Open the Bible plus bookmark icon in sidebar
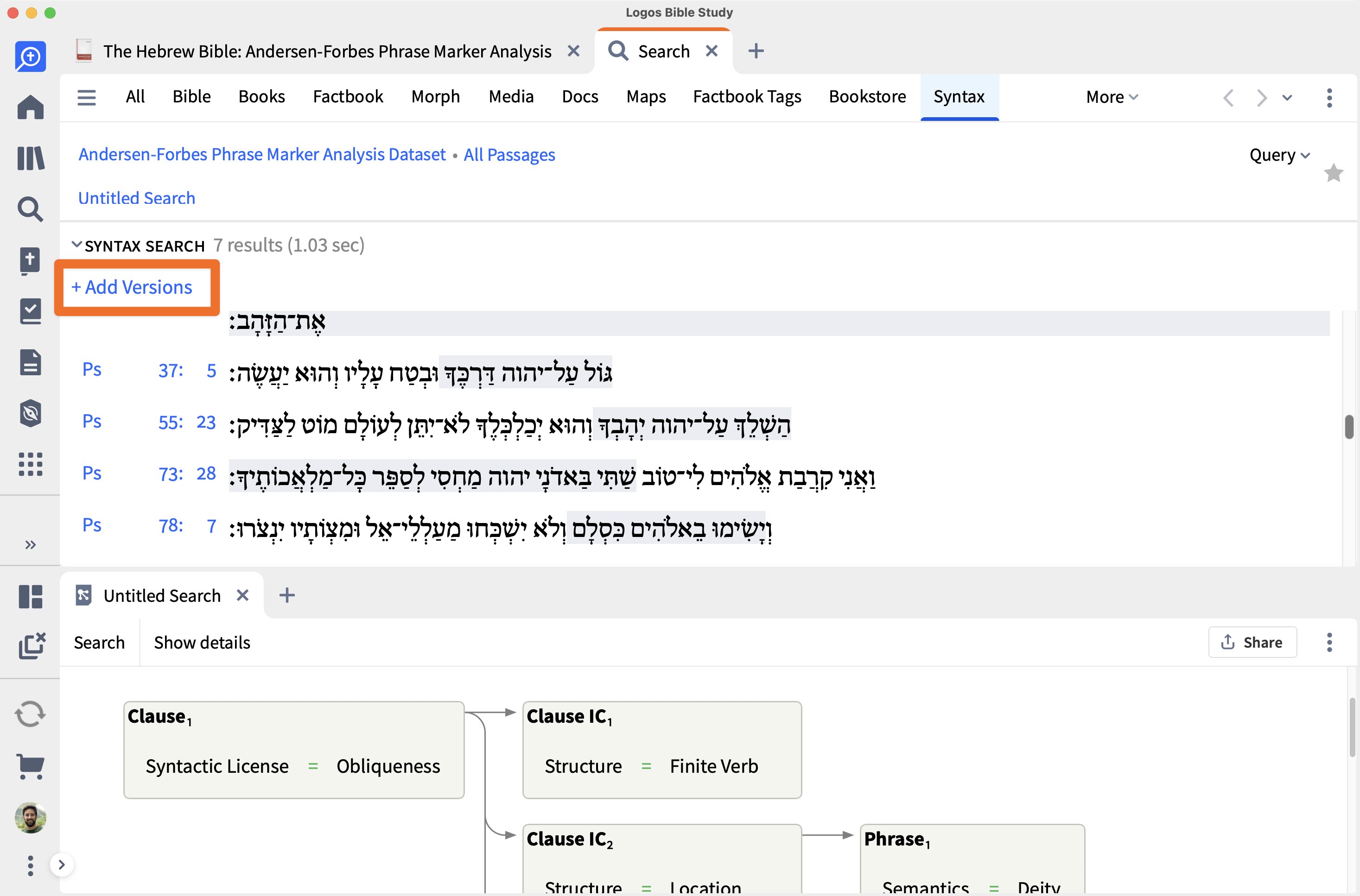 point(30,260)
